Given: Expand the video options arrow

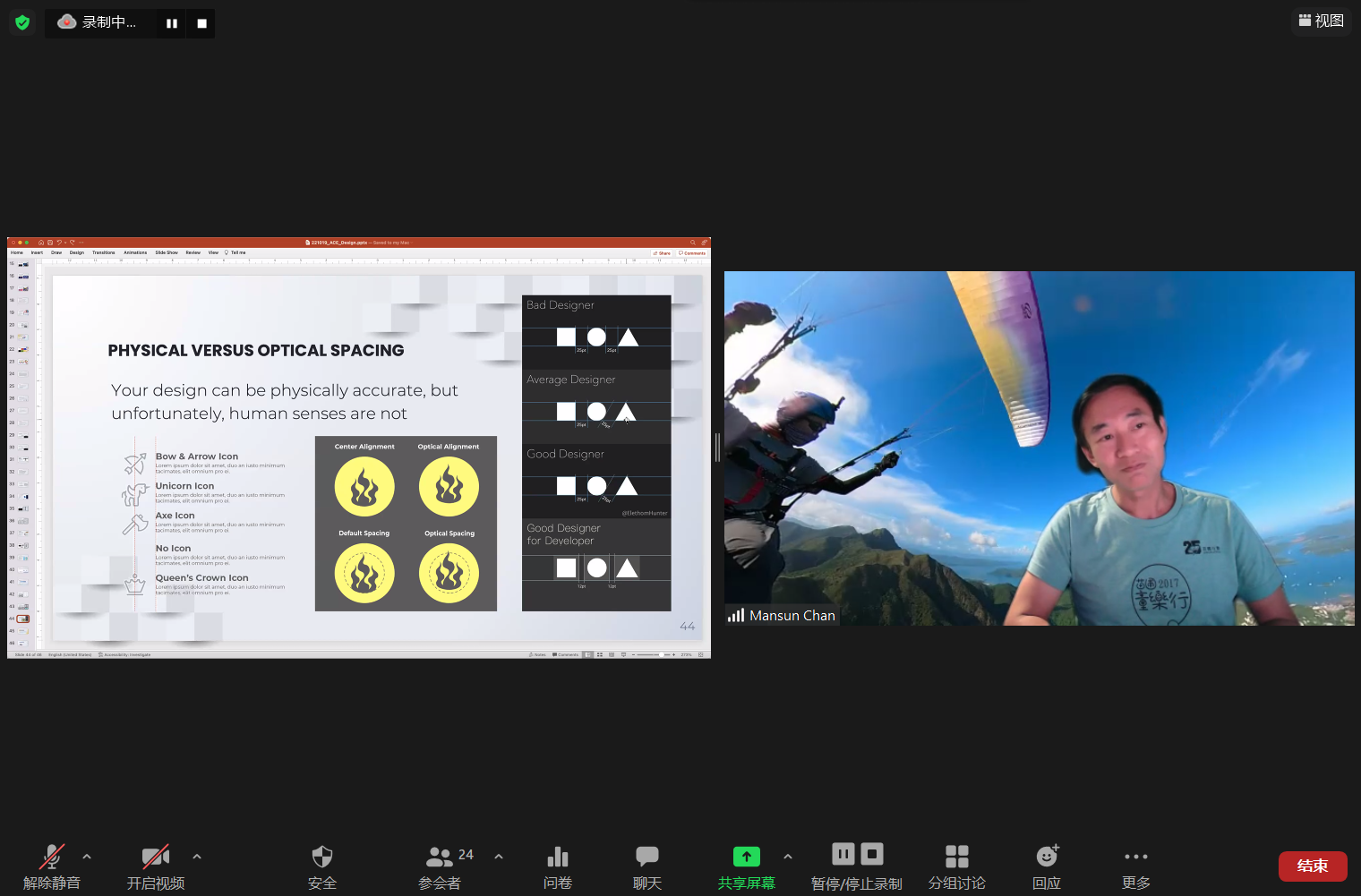Looking at the screenshot, I should click(197, 857).
